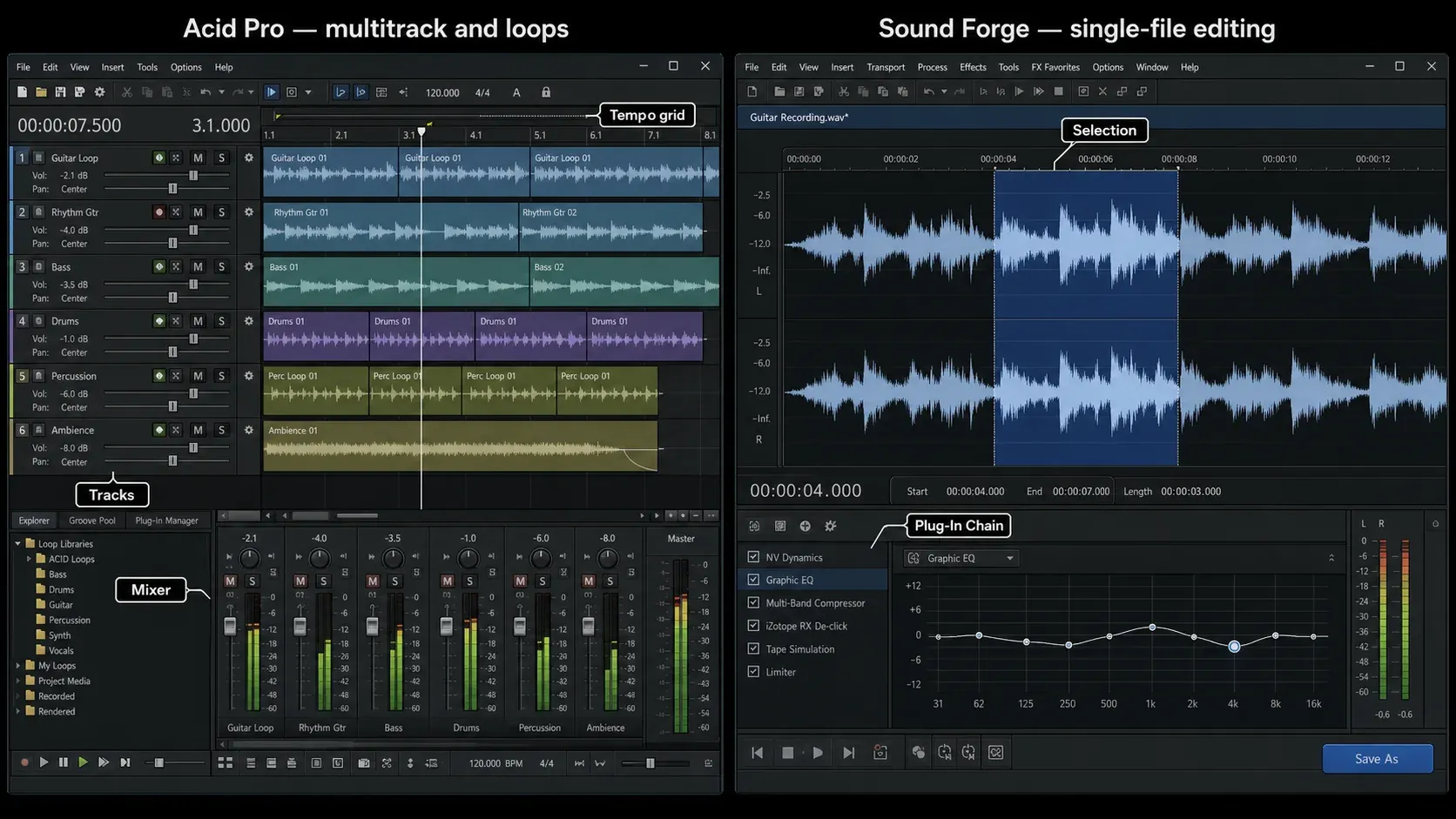Viewport: 1456px width, 819px height.
Task: Click the Save As button
Action: 1377,759
